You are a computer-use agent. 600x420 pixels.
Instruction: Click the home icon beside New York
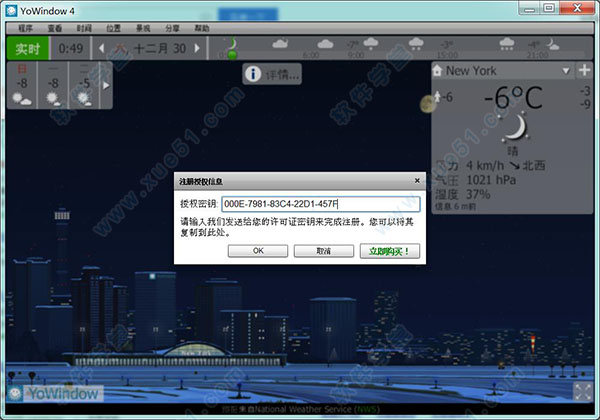click(437, 70)
